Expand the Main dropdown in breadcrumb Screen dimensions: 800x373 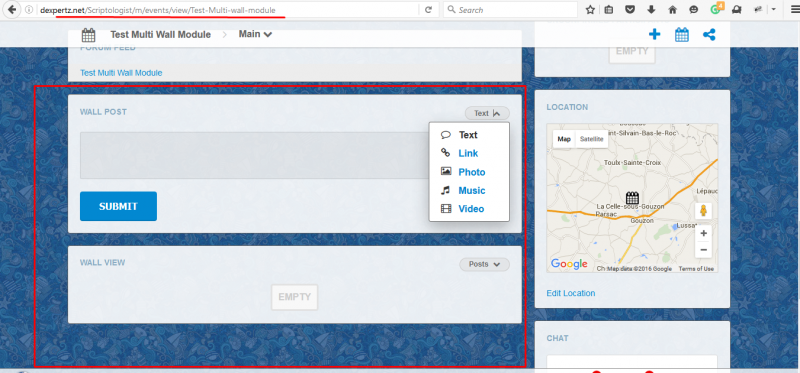tap(255, 34)
